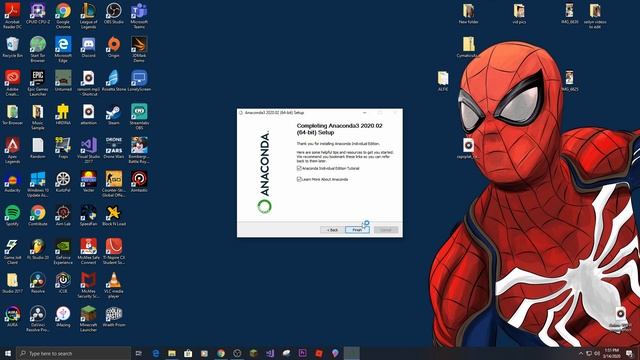Open volume control in system tray
Image resolution: width=640 pixels, height=360 pixels.
click(x=597, y=353)
